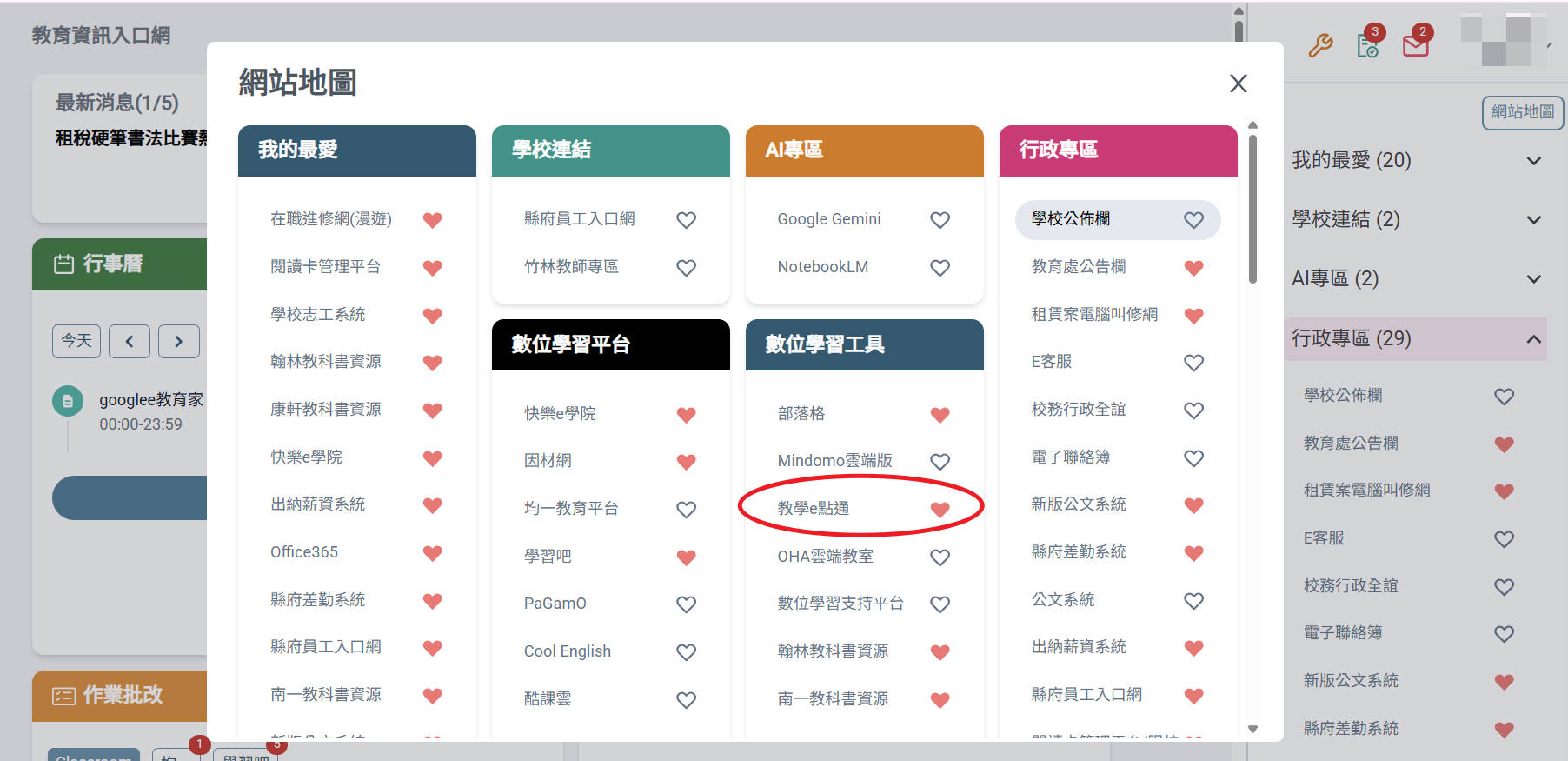This screenshot has height=761, width=1568.
Task: Toggle heart for 數位學習支持平台
Action: (940, 604)
